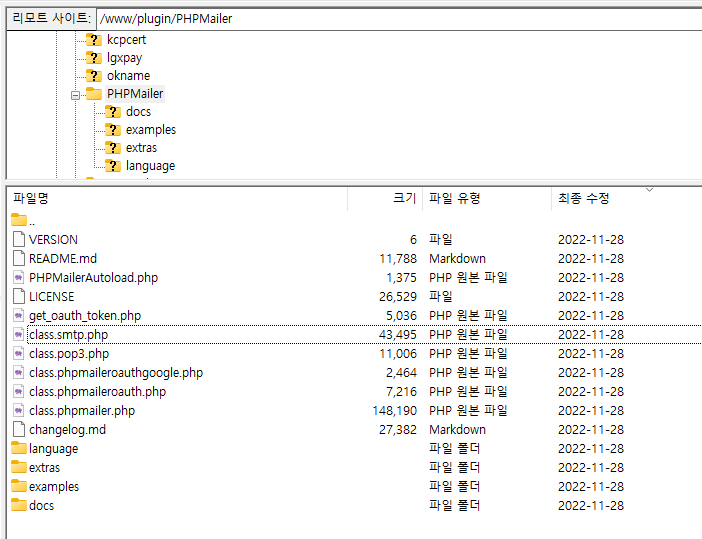Click the language folder icon in file list
702x539 pixels.
click(19, 448)
